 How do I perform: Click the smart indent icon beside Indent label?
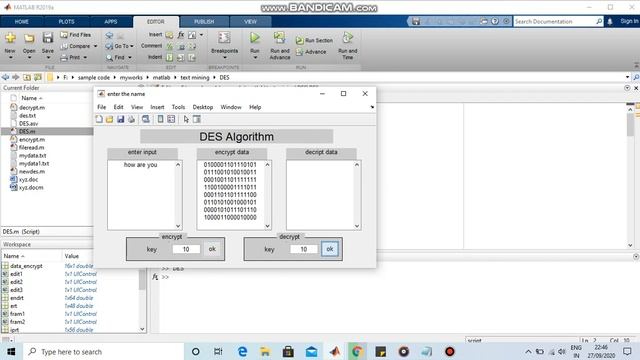pyautogui.click(x=169, y=58)
